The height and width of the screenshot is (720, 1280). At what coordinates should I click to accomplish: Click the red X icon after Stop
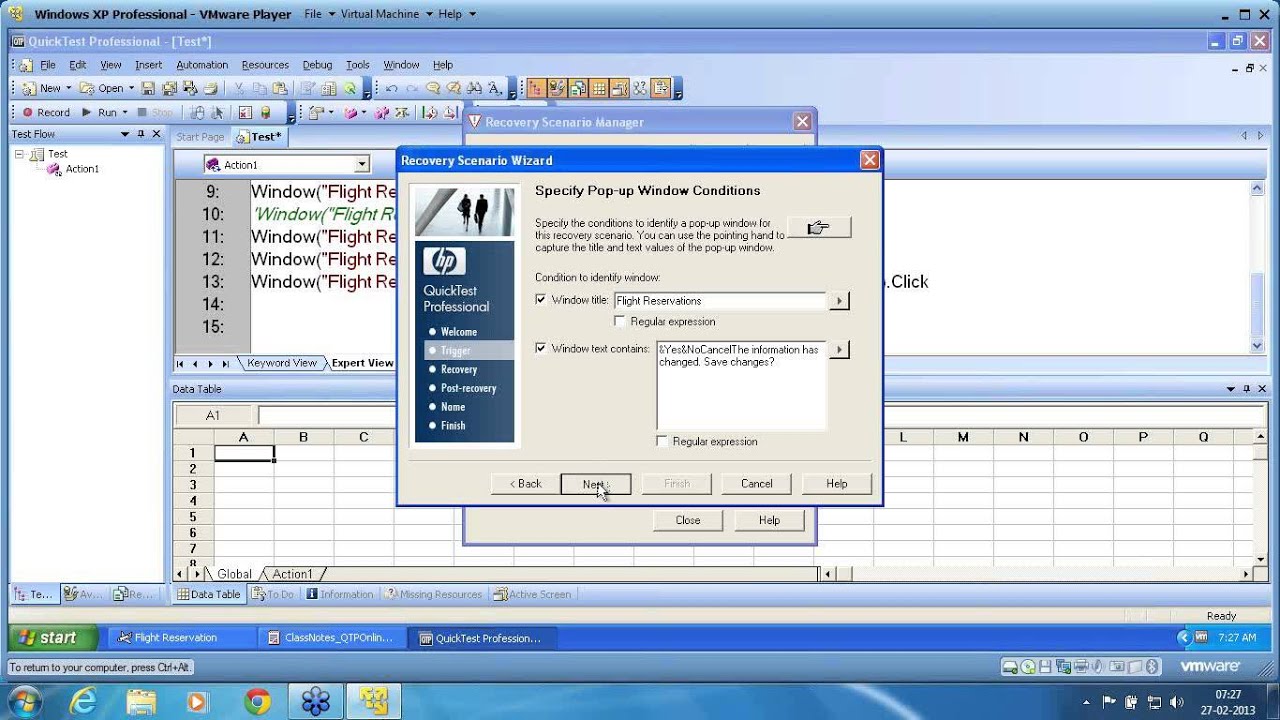(x=245, y=112)
